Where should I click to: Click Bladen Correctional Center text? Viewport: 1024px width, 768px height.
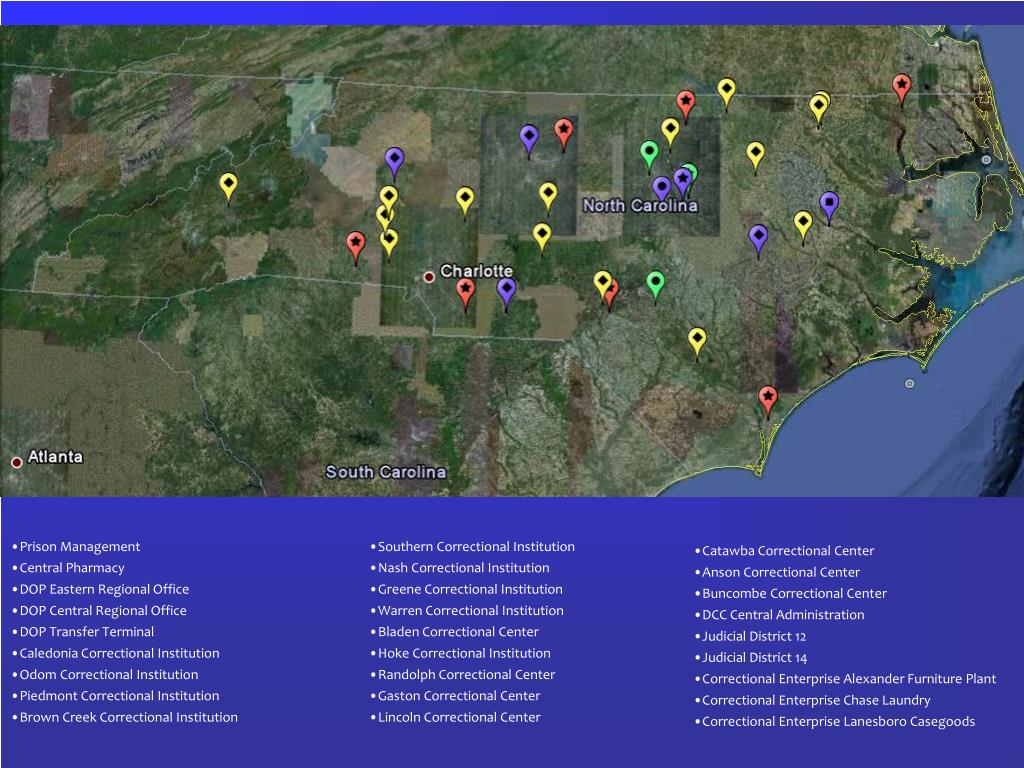458,632
